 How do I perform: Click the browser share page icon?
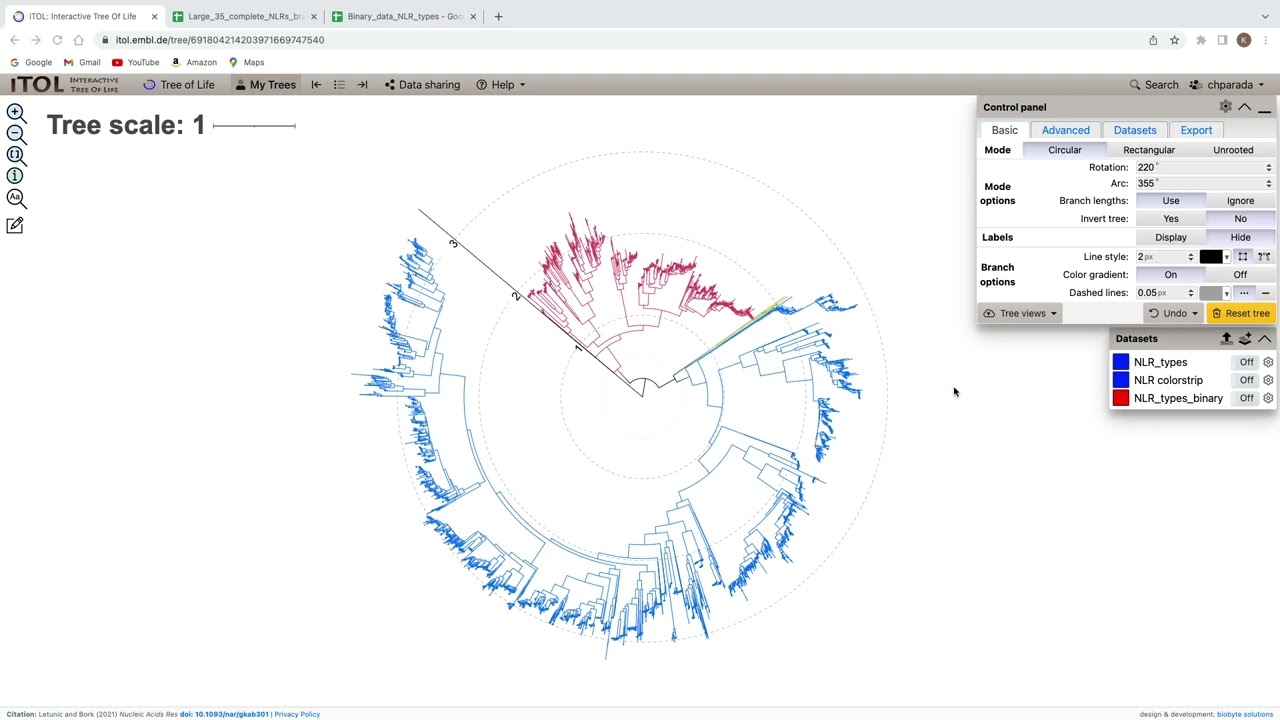(1153, 40)
